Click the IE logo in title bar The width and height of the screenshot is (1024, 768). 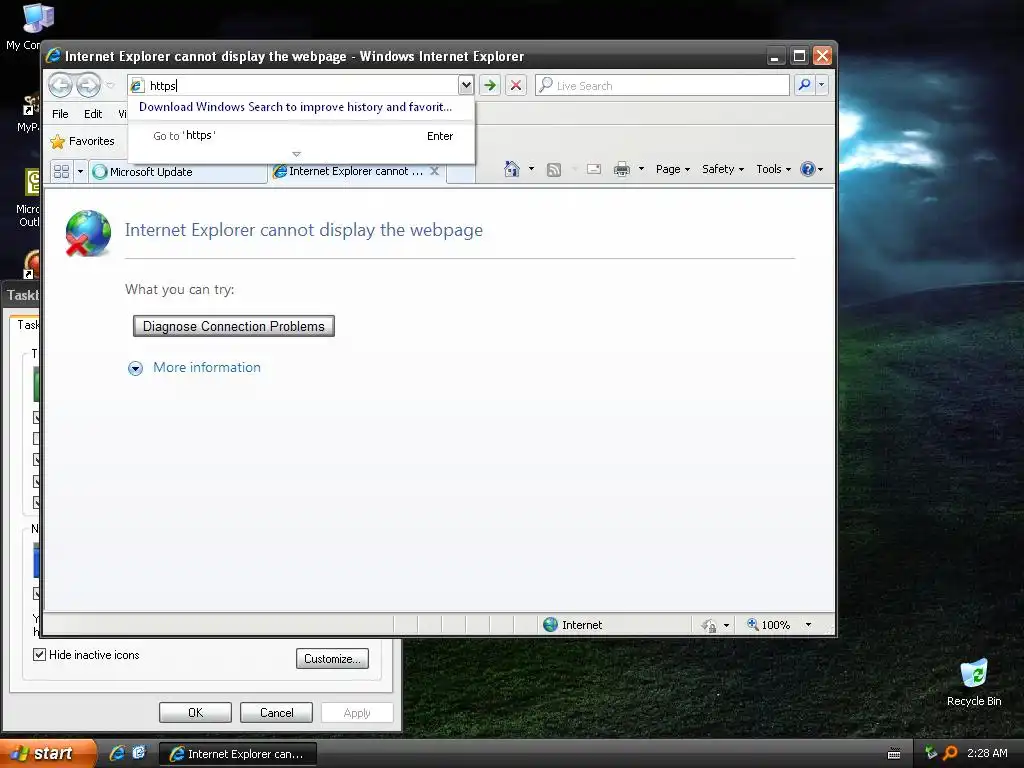tap(54, 56)
